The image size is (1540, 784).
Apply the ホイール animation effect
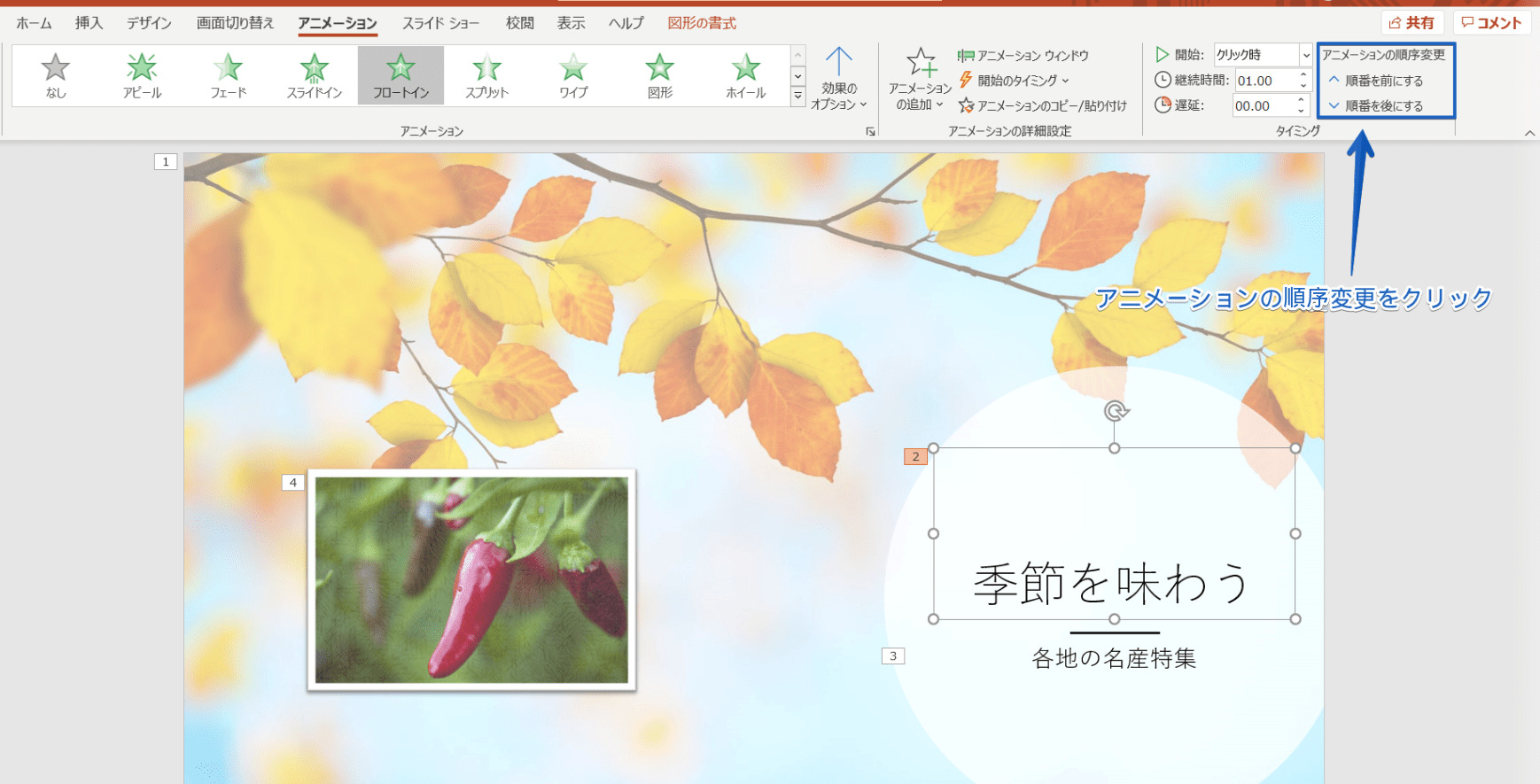pyautogui.click(x=745, y=76)
